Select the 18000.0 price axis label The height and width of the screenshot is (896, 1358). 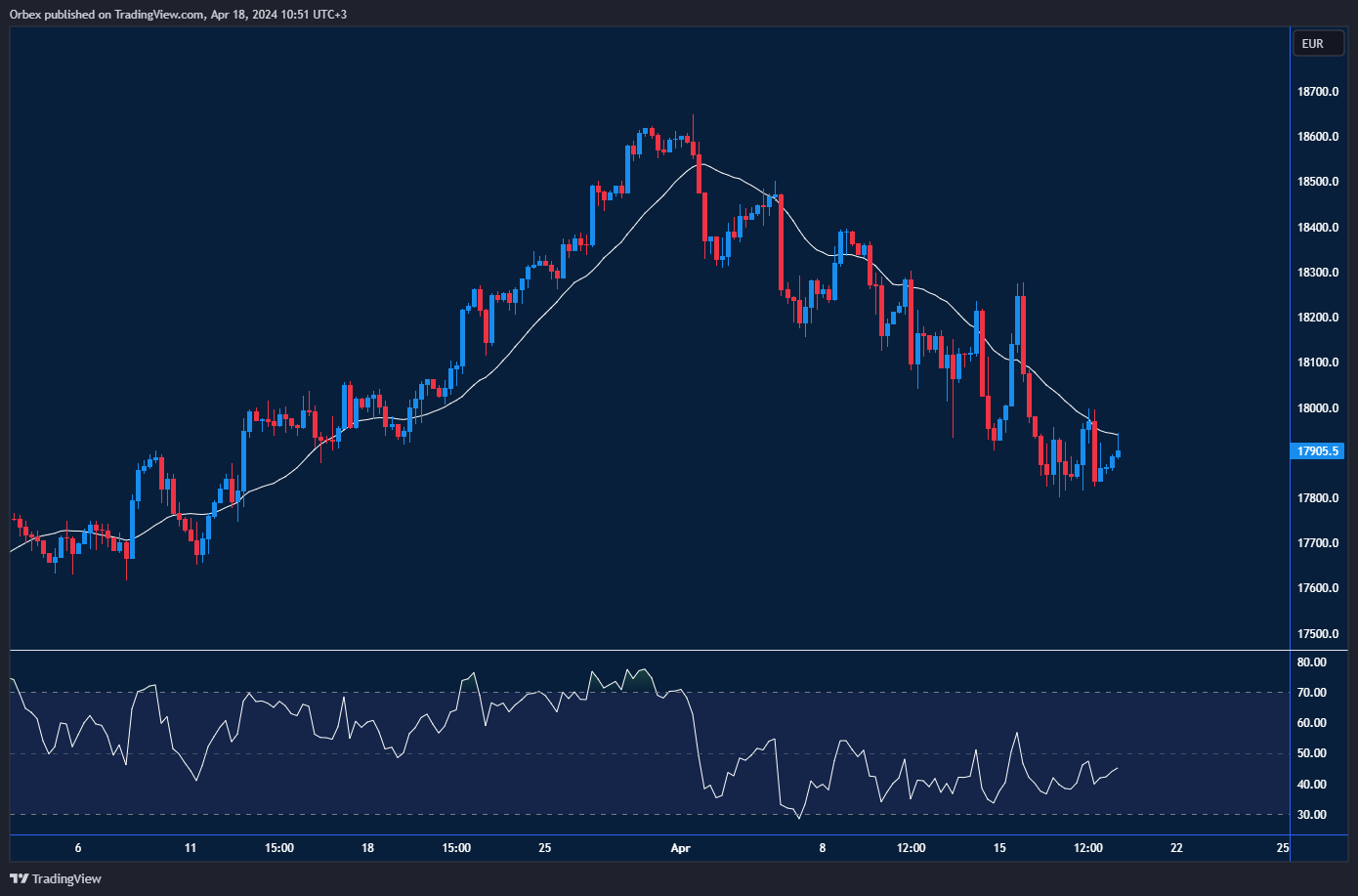[x=1317, y=408]
